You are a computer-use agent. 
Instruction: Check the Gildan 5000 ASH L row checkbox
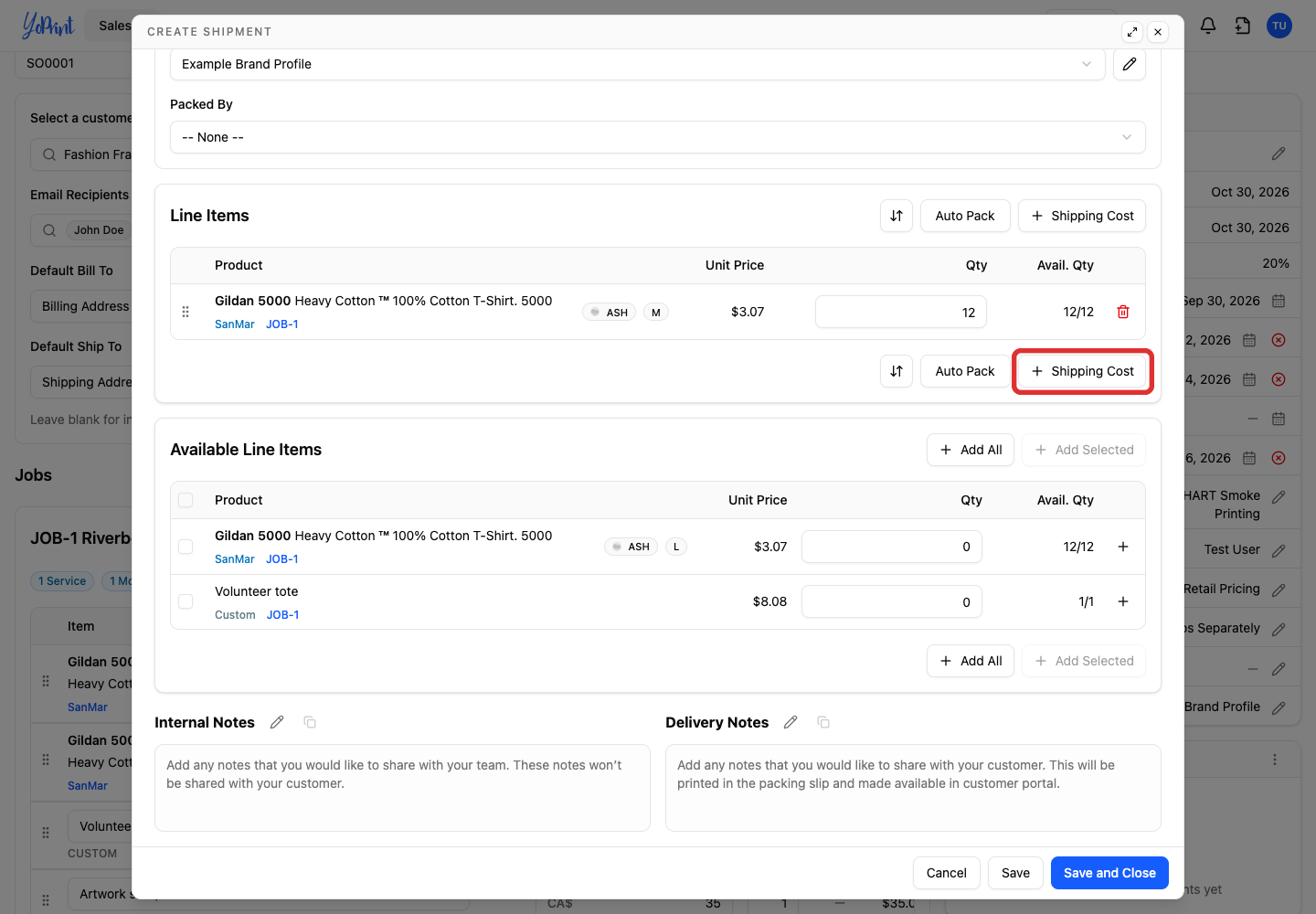point(186,547)
